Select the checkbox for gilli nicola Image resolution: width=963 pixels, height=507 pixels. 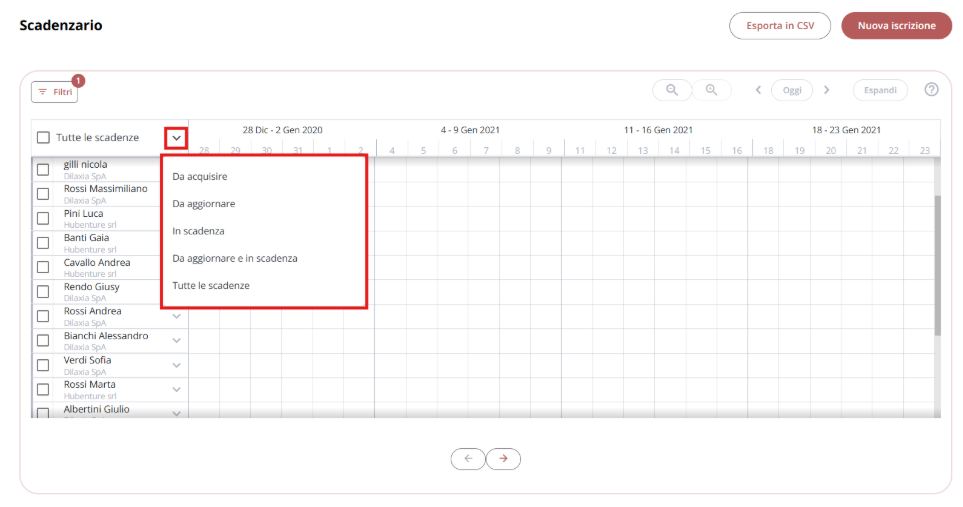pos(43,169)
